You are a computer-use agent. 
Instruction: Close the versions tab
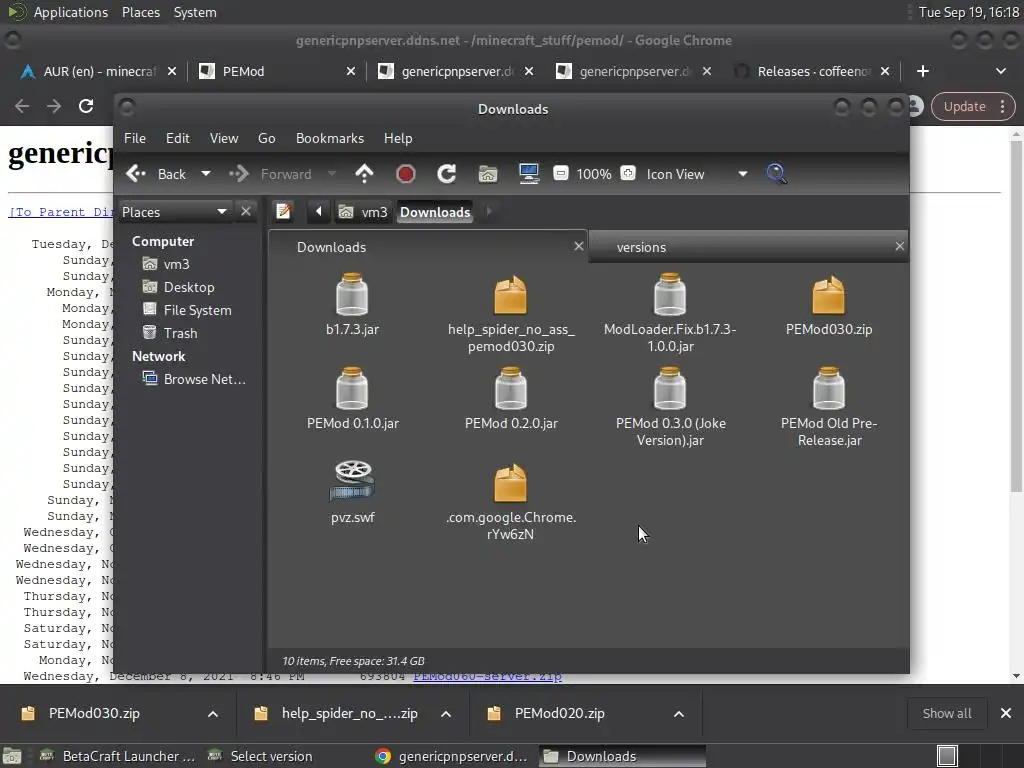point(899,246)
